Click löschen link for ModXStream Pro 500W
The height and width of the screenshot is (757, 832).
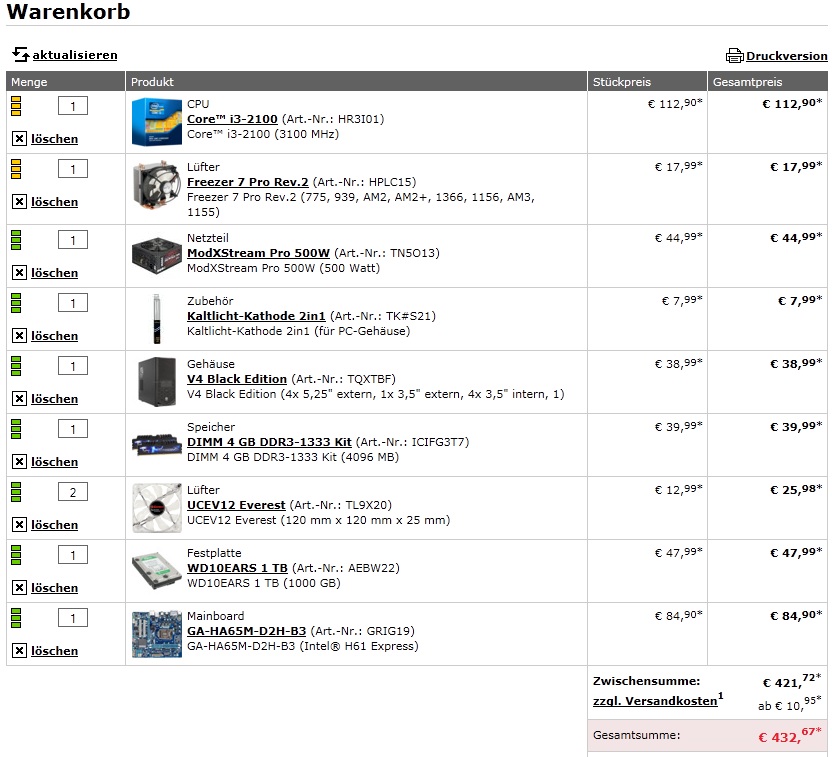[x=54, y=273]
